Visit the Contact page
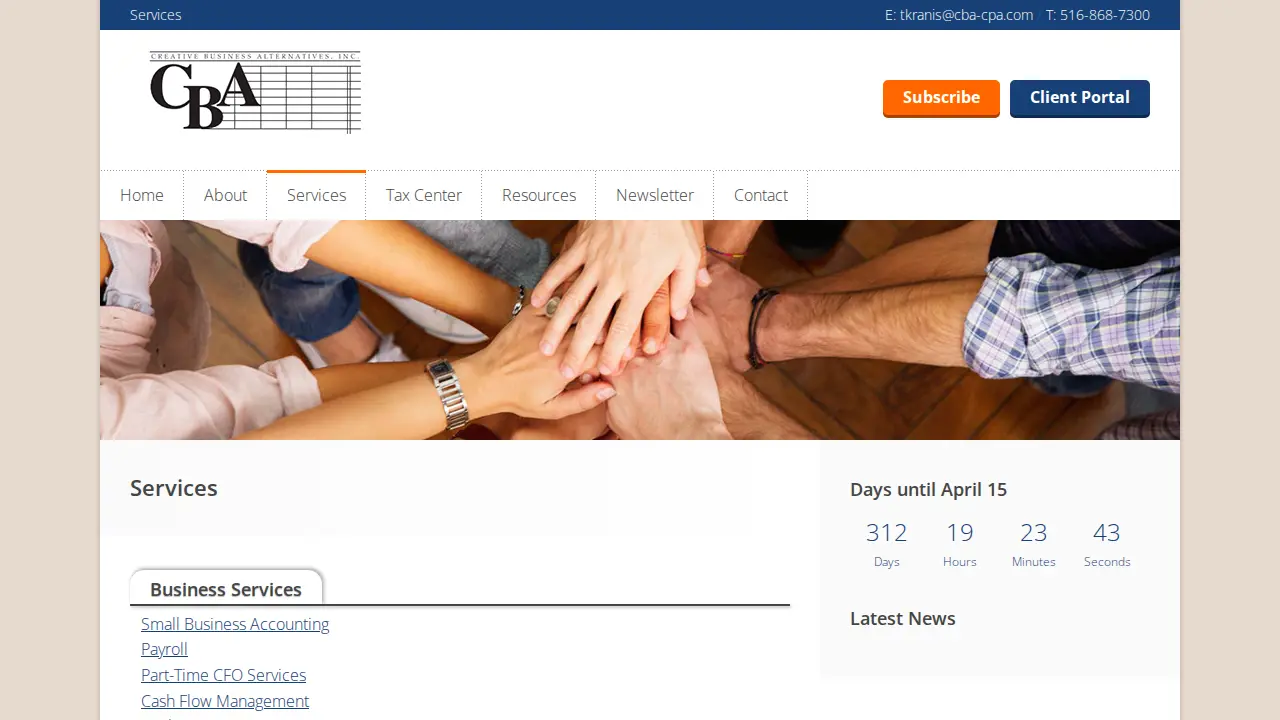This screenshot has height=720, width=1280. coord(761,195)
